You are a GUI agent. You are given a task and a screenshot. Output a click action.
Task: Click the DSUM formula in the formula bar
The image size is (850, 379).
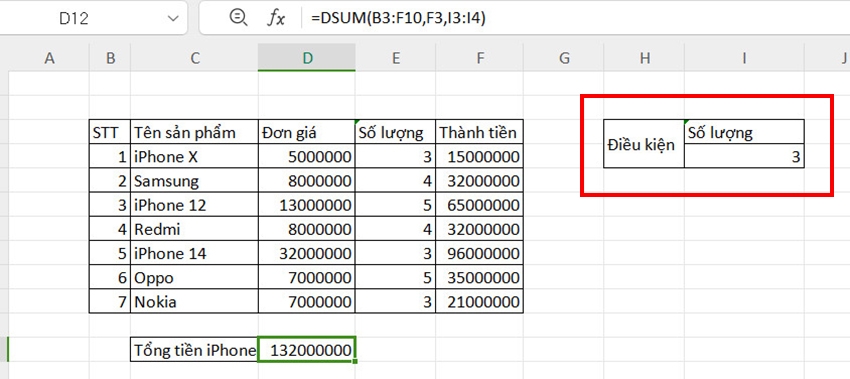click(x=398, y=18)
